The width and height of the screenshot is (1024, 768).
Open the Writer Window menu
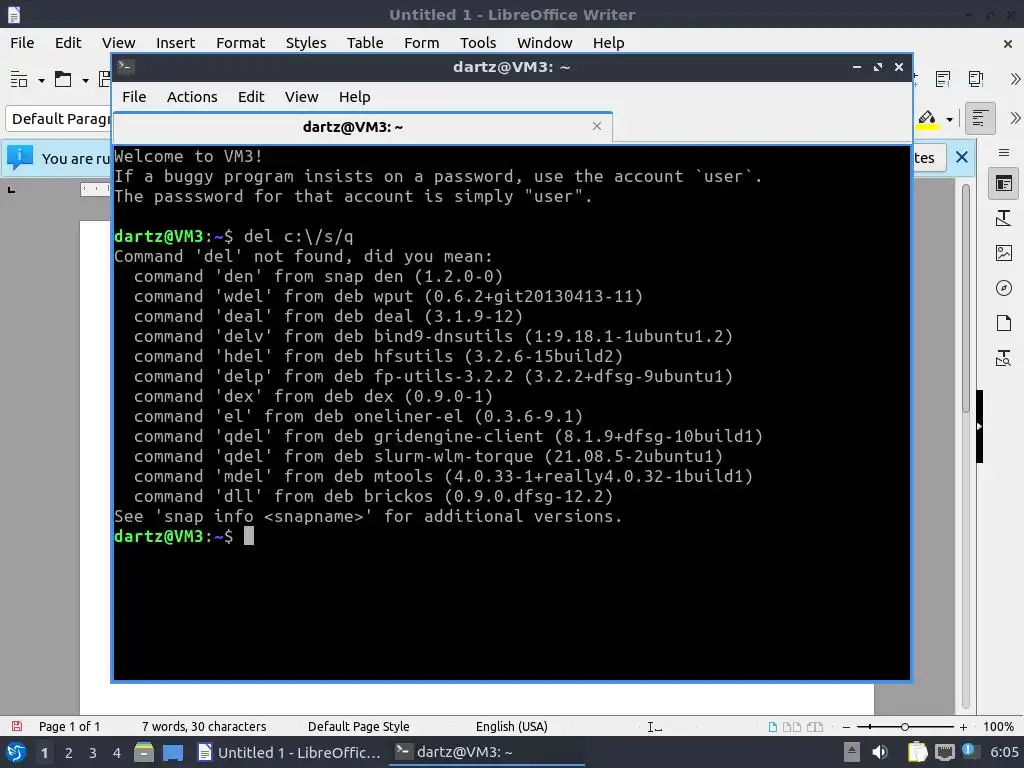(545, 42)
